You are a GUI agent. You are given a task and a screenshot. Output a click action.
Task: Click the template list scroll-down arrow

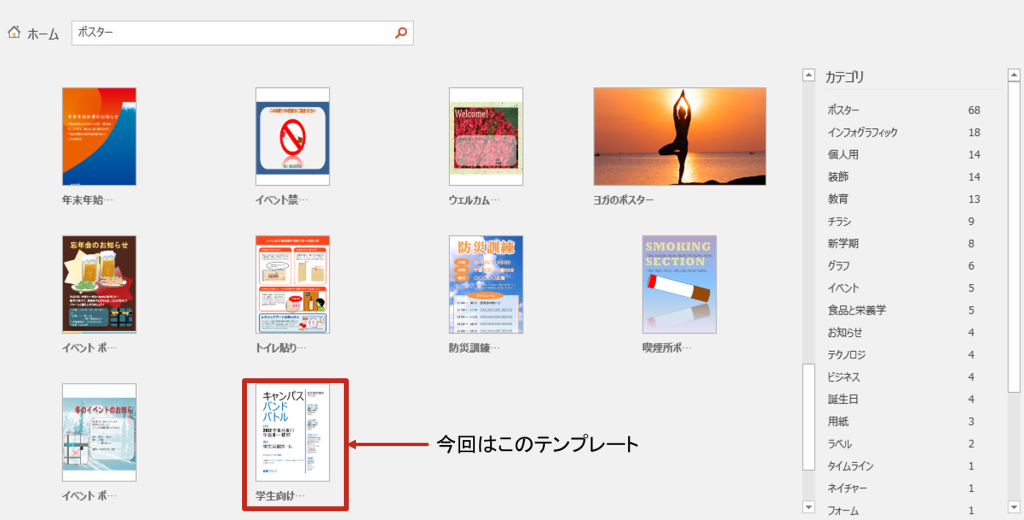(808, 507)
